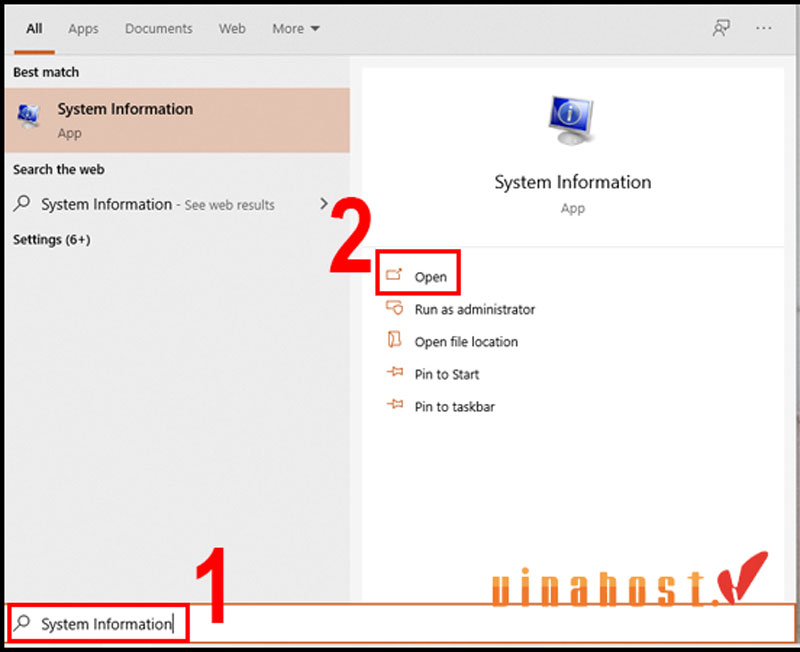This screenshot has width=800, height=652.
Task: Expand the More dropdown
Action: 295,29
